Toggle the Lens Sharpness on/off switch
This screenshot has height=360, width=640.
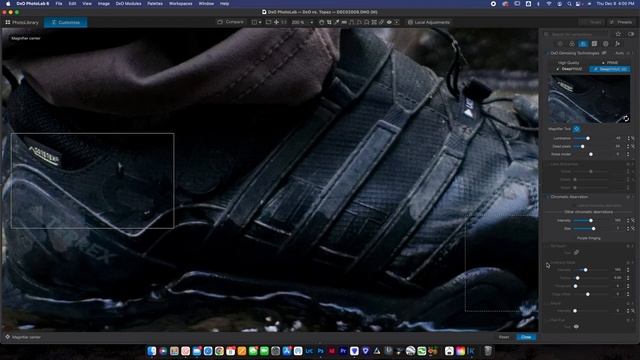629,164
